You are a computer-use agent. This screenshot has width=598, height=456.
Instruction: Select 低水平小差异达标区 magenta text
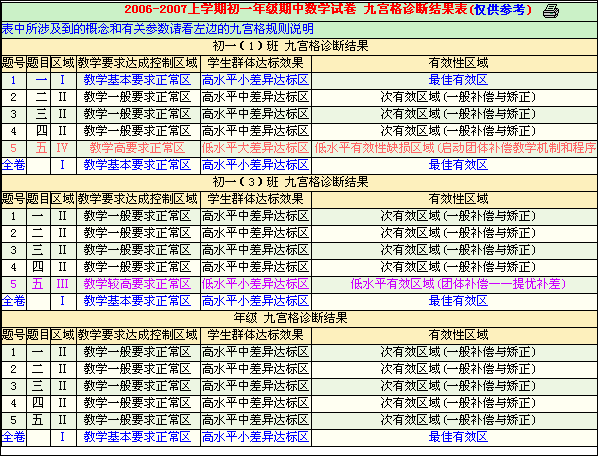pos(255,284)
